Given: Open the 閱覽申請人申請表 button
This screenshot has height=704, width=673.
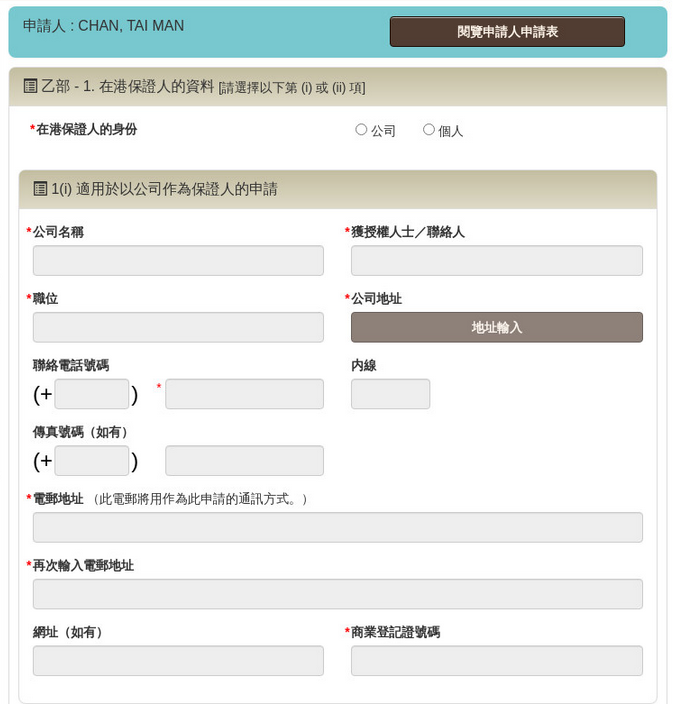Looking at the screenshot, I should tap(507, 32).
